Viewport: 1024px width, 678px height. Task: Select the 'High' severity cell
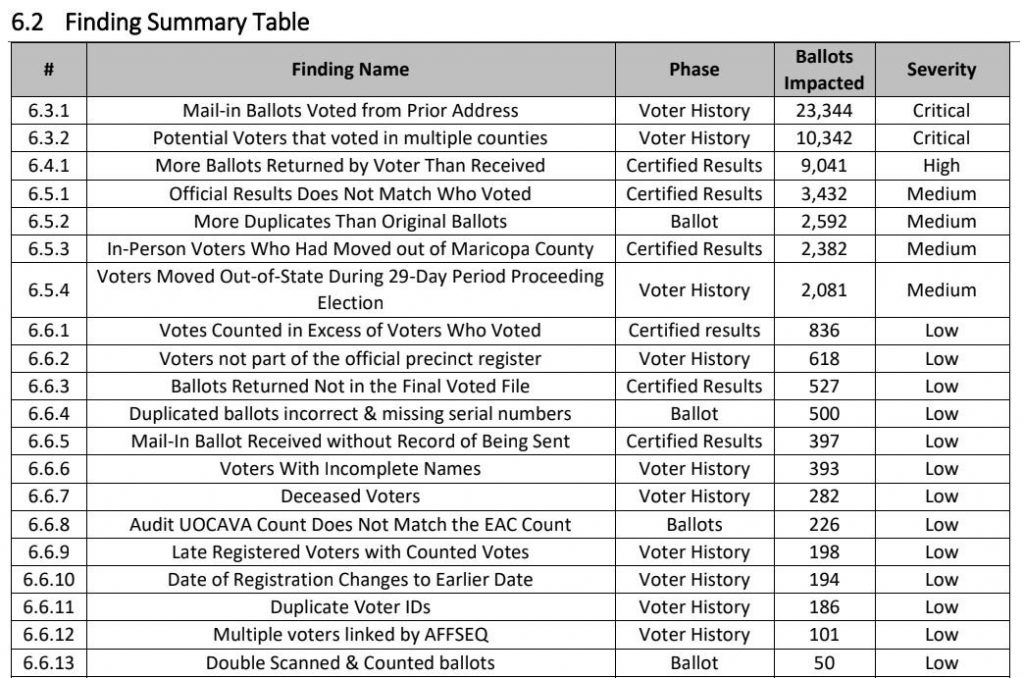click(941, 166)
